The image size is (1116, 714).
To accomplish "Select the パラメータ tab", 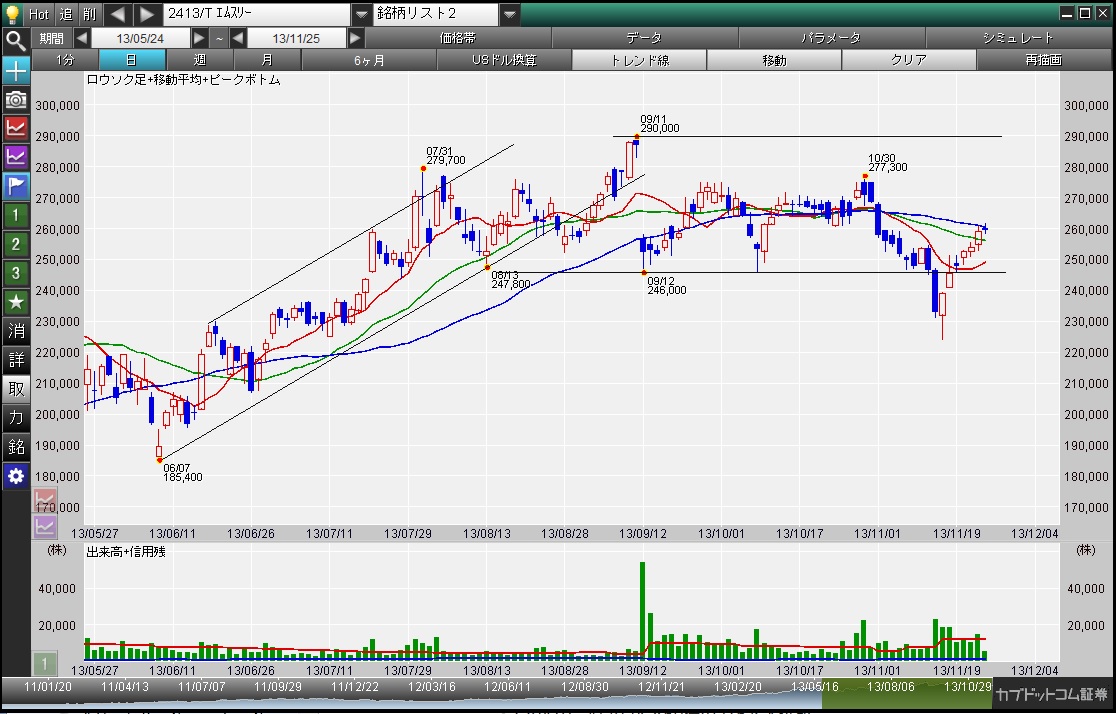I will pos(831,38).
